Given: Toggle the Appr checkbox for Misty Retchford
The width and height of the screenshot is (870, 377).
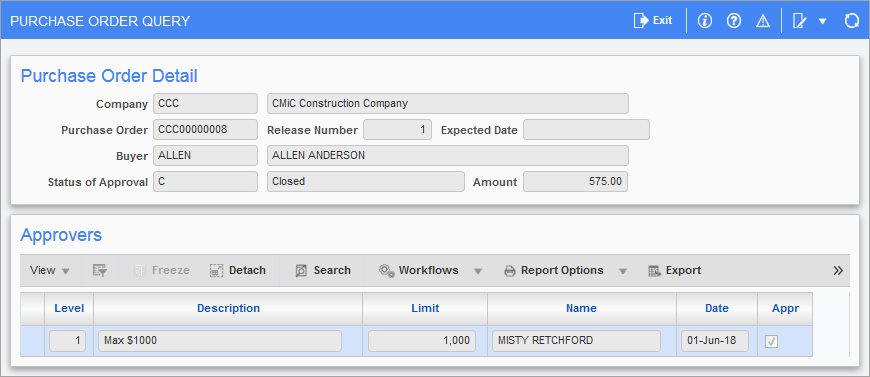Looking at the screenshot, I should click(x=771, y=341).
